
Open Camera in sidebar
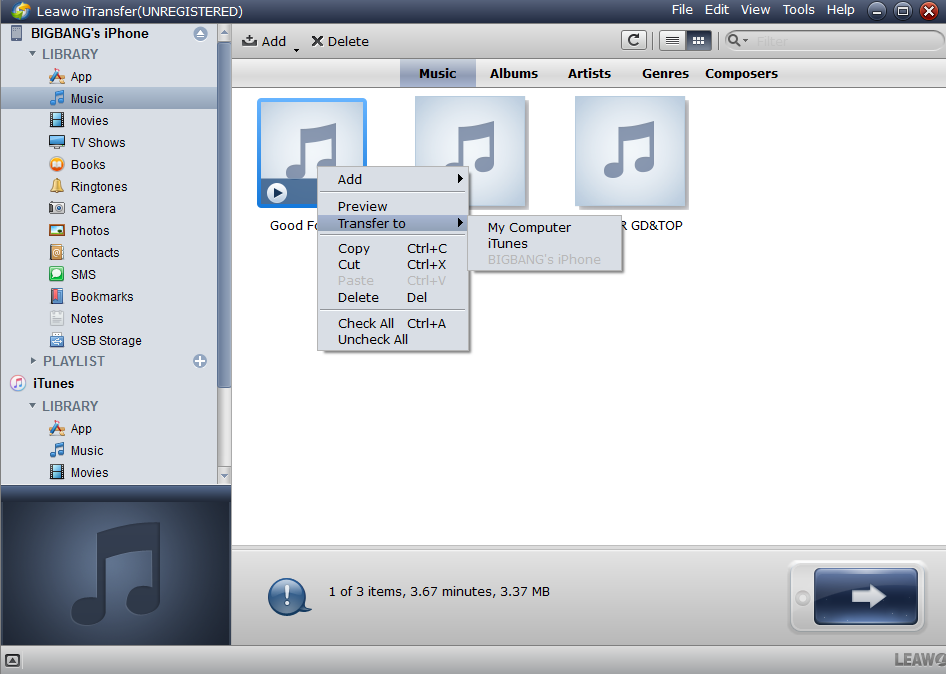[92, 209]
